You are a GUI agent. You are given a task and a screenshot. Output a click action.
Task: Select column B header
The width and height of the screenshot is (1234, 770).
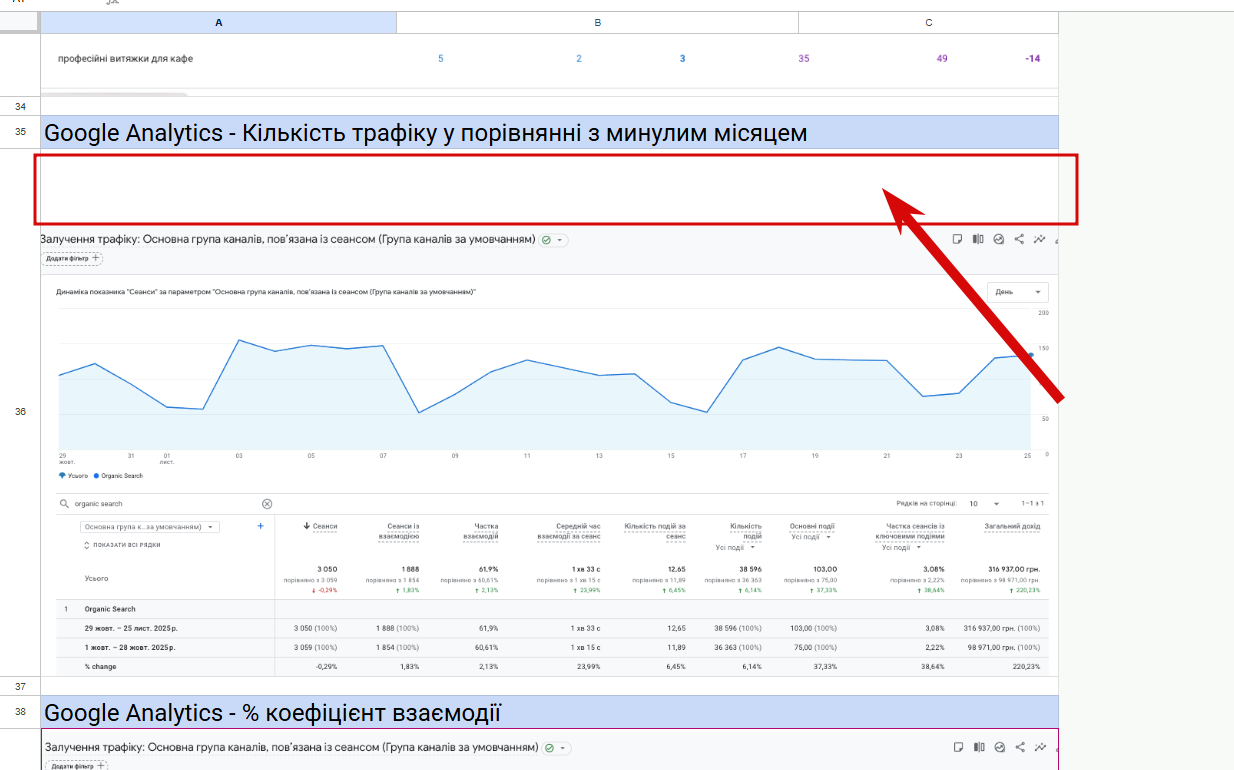(x=598, y=22)
